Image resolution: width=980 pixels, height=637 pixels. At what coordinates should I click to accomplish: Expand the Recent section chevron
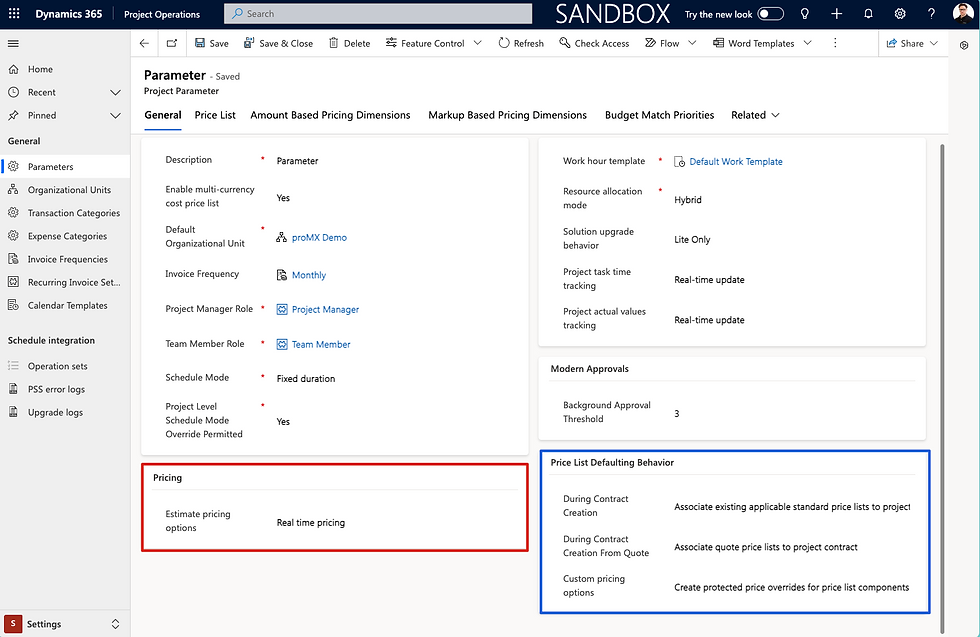click(x=115, y=93)
